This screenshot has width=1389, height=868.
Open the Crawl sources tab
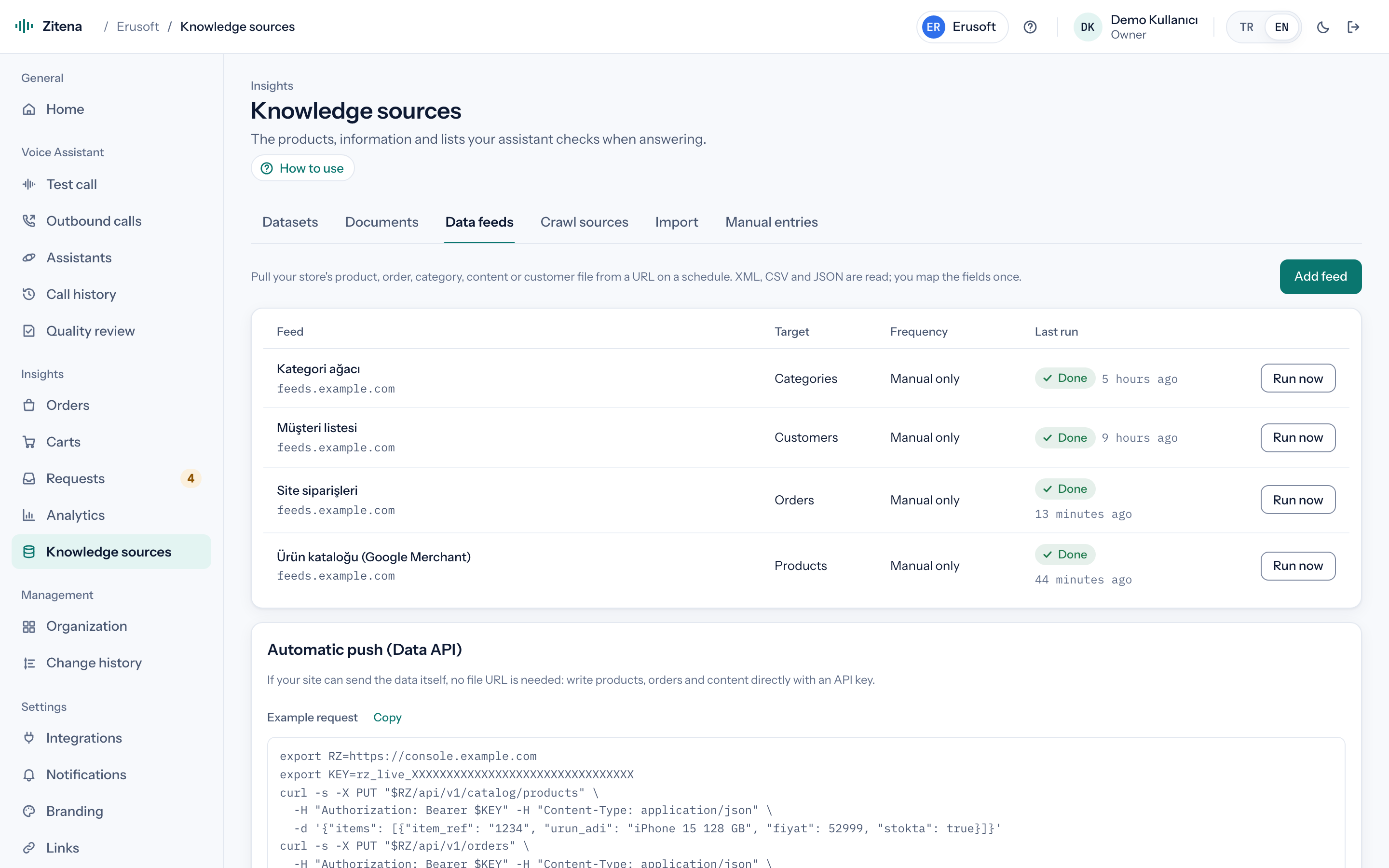pos(585,222)
